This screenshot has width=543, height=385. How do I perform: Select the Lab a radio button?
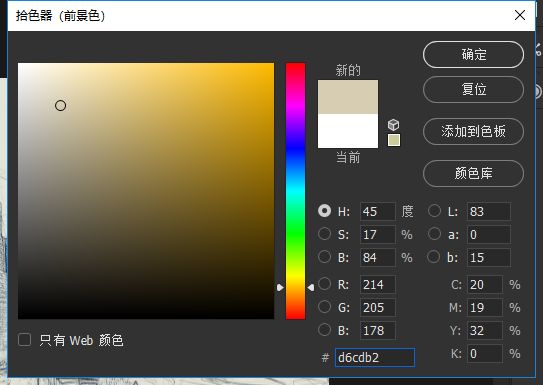tap(434, 234)
